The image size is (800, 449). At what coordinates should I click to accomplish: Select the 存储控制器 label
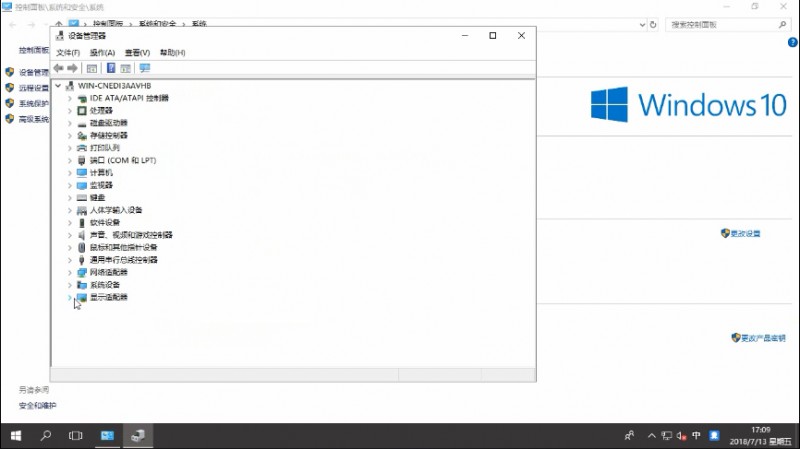(109, 135)
